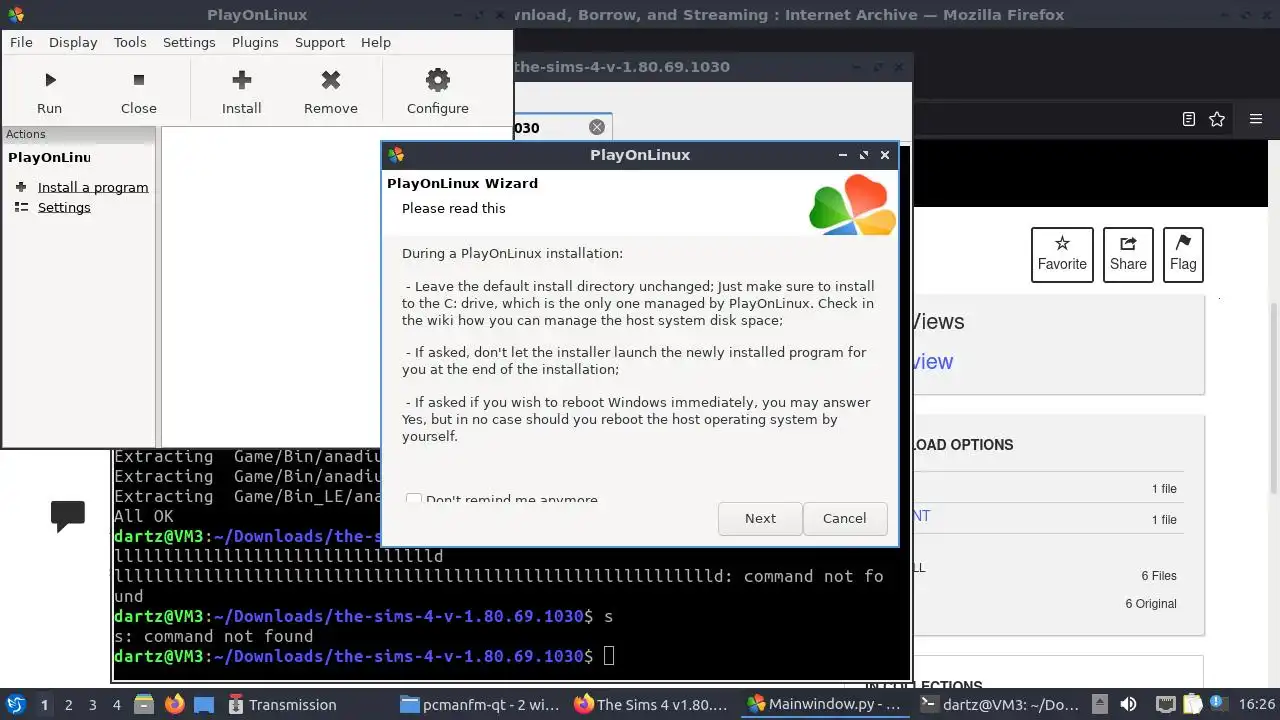Viewport: 1280px width, 720px height.
Task: Open the File menu in PlayOnLinux
Action: pyautogui.click(x=21, y=42)
